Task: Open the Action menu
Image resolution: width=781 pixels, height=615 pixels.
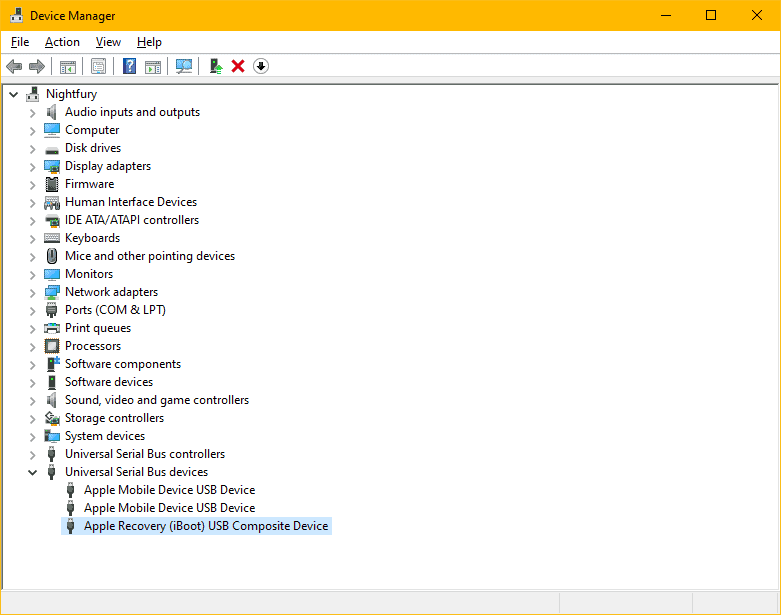Action: click(x=62, y=42)
